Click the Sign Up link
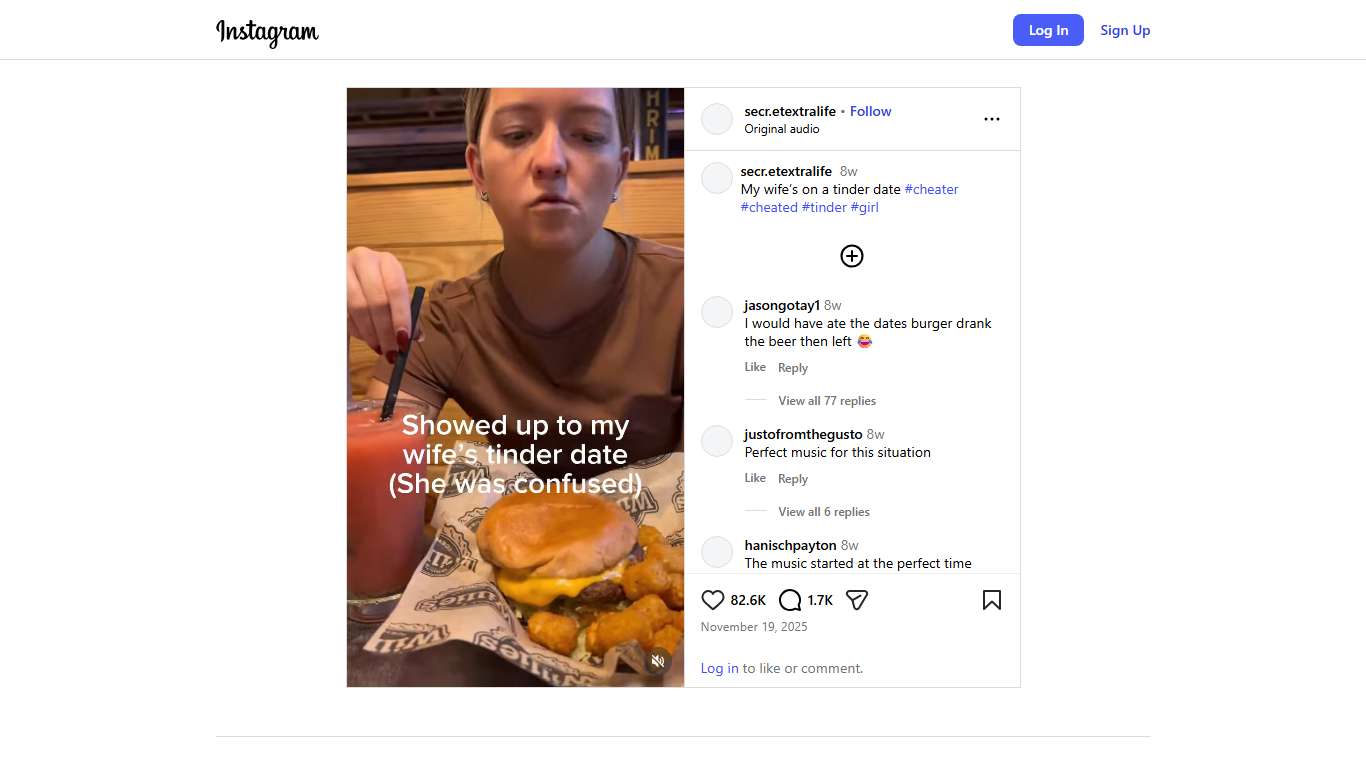 (1125, 30)
